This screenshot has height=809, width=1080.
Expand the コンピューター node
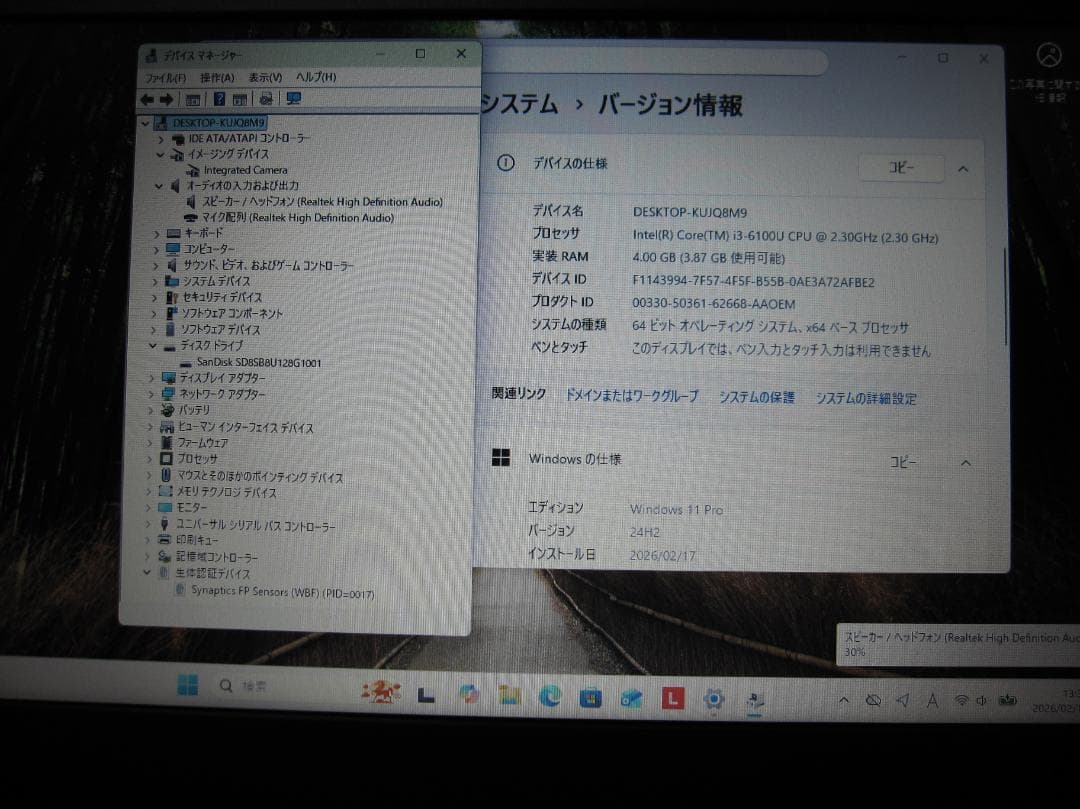pyautogui.click(x=156, y=250)
